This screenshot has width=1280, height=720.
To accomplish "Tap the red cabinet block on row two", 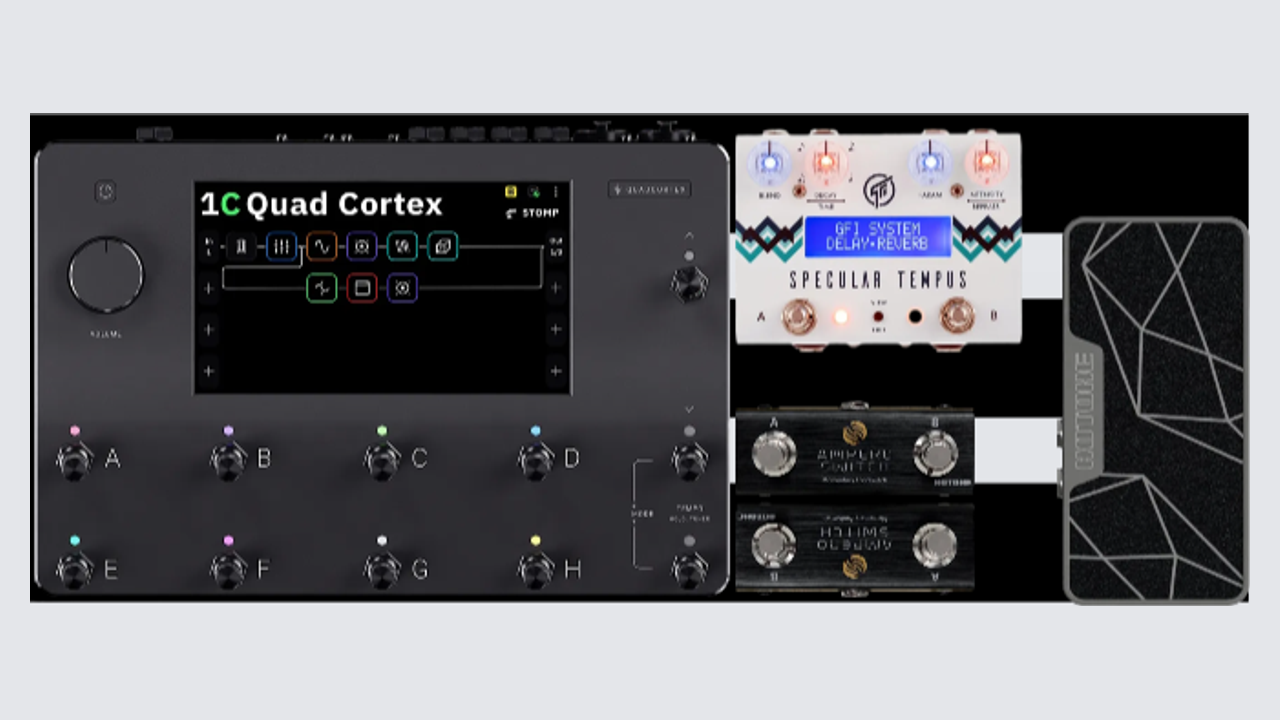I will click(362, 289).
